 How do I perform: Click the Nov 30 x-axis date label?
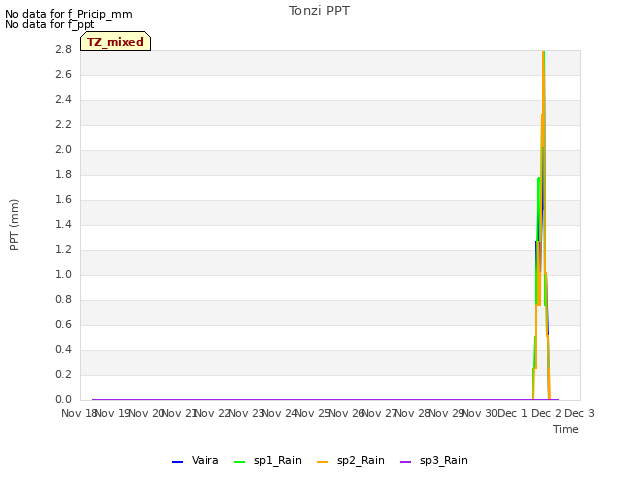(480, 413)
